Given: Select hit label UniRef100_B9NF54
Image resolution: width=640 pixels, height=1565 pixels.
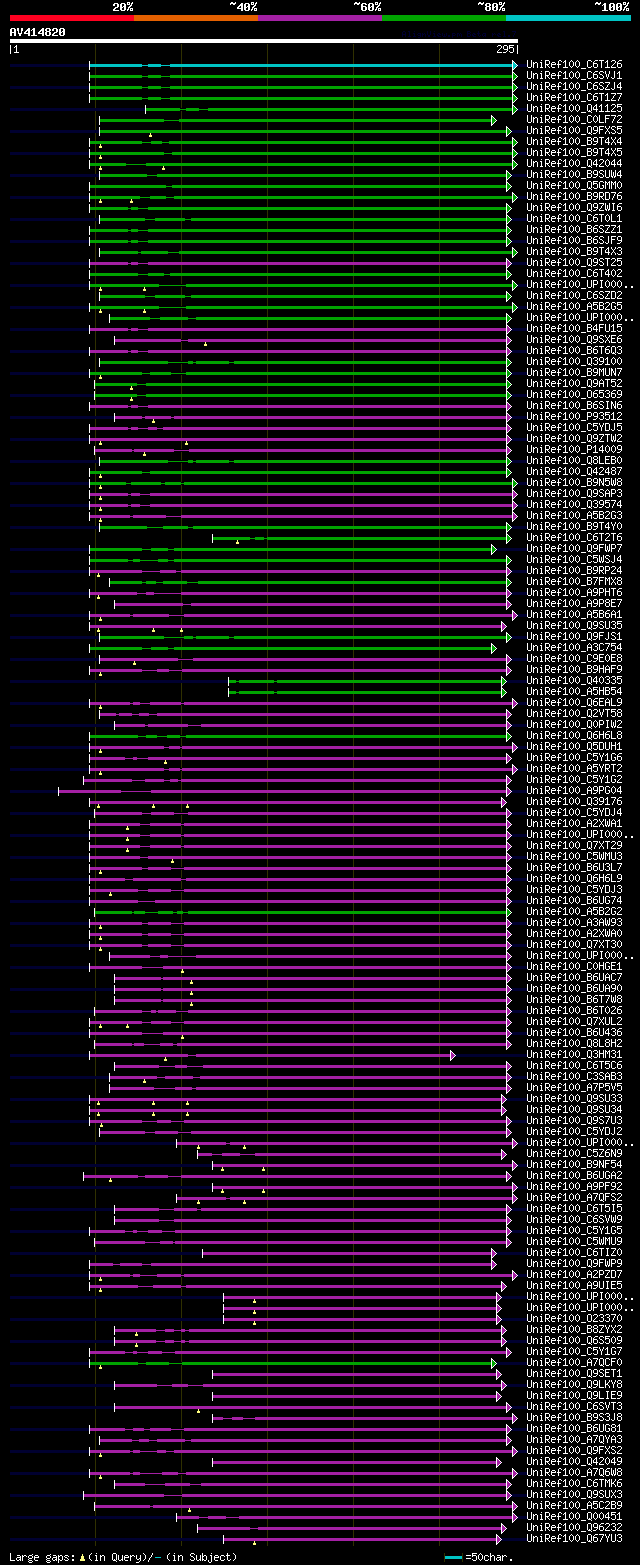Looking at the screenshot, I should [574, 1164].
